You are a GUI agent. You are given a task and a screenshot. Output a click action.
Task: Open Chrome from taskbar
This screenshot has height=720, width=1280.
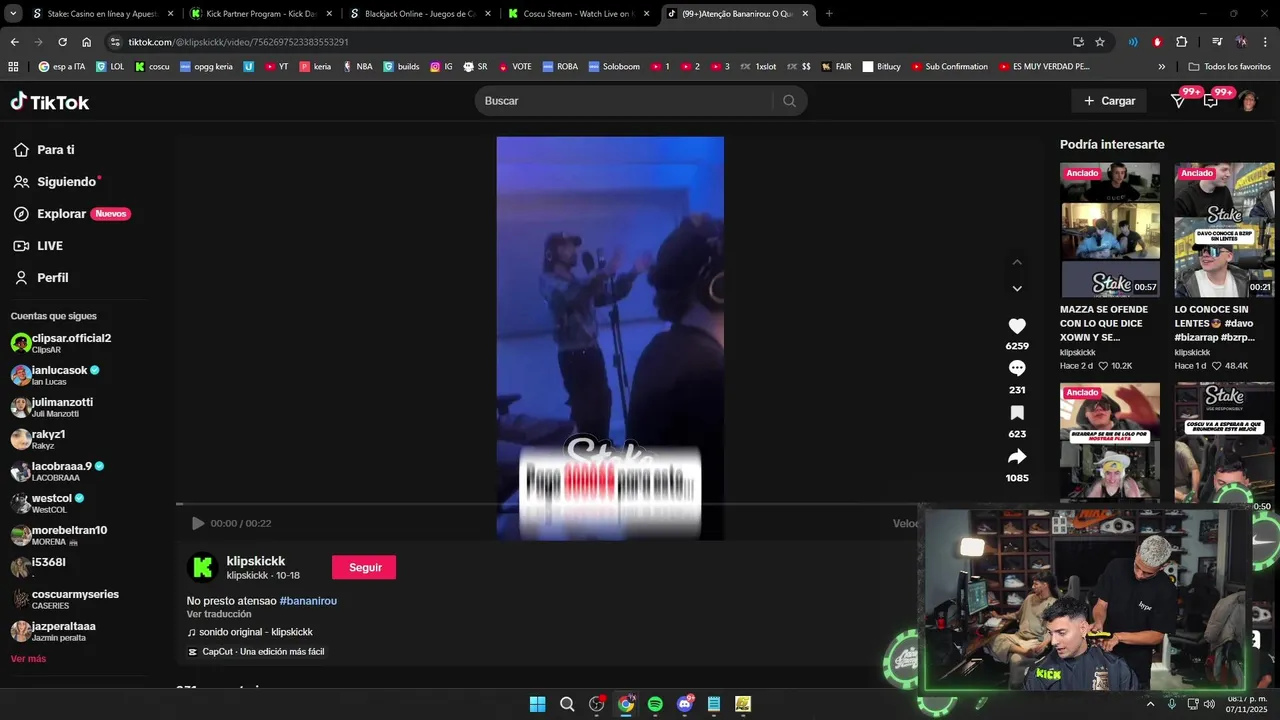click(x=626, y=704)
